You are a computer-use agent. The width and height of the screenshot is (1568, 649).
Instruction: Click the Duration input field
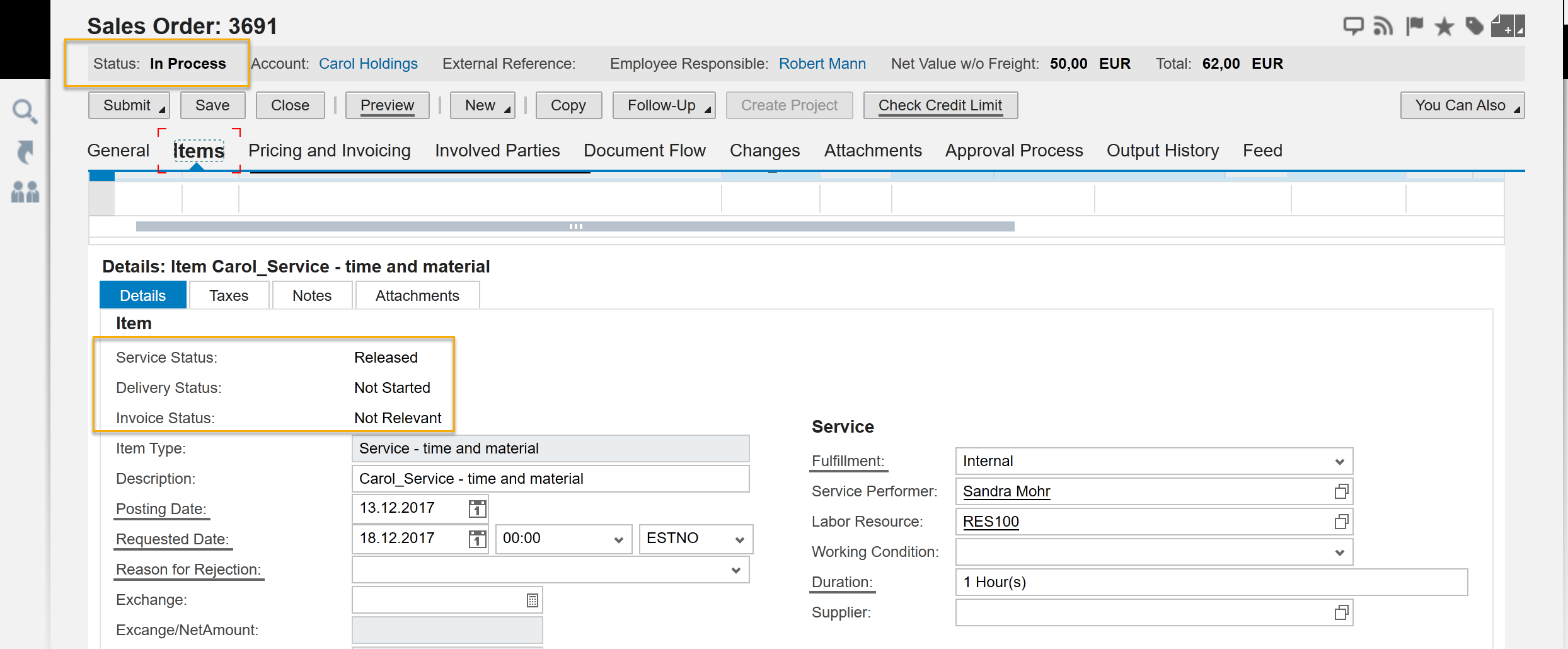click(1211, 582)
